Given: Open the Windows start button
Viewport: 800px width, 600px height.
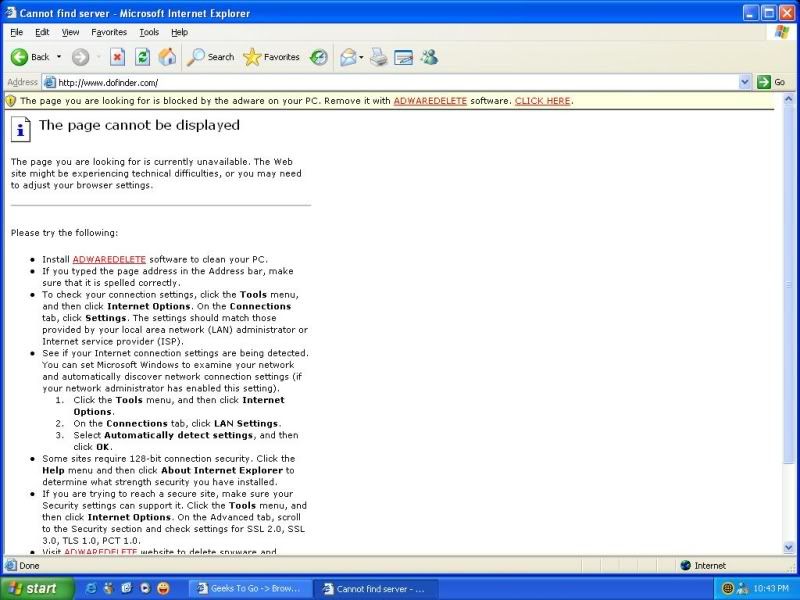Looking at the screenshot, I should click(x=37, y=588).
